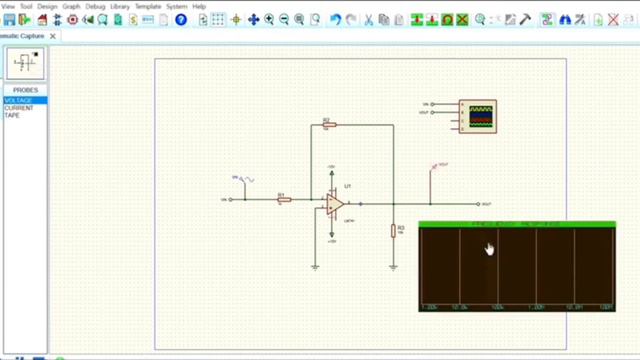Click load resistor R3
This screenshot has width=640, height=360.
[x=393, y=231]
